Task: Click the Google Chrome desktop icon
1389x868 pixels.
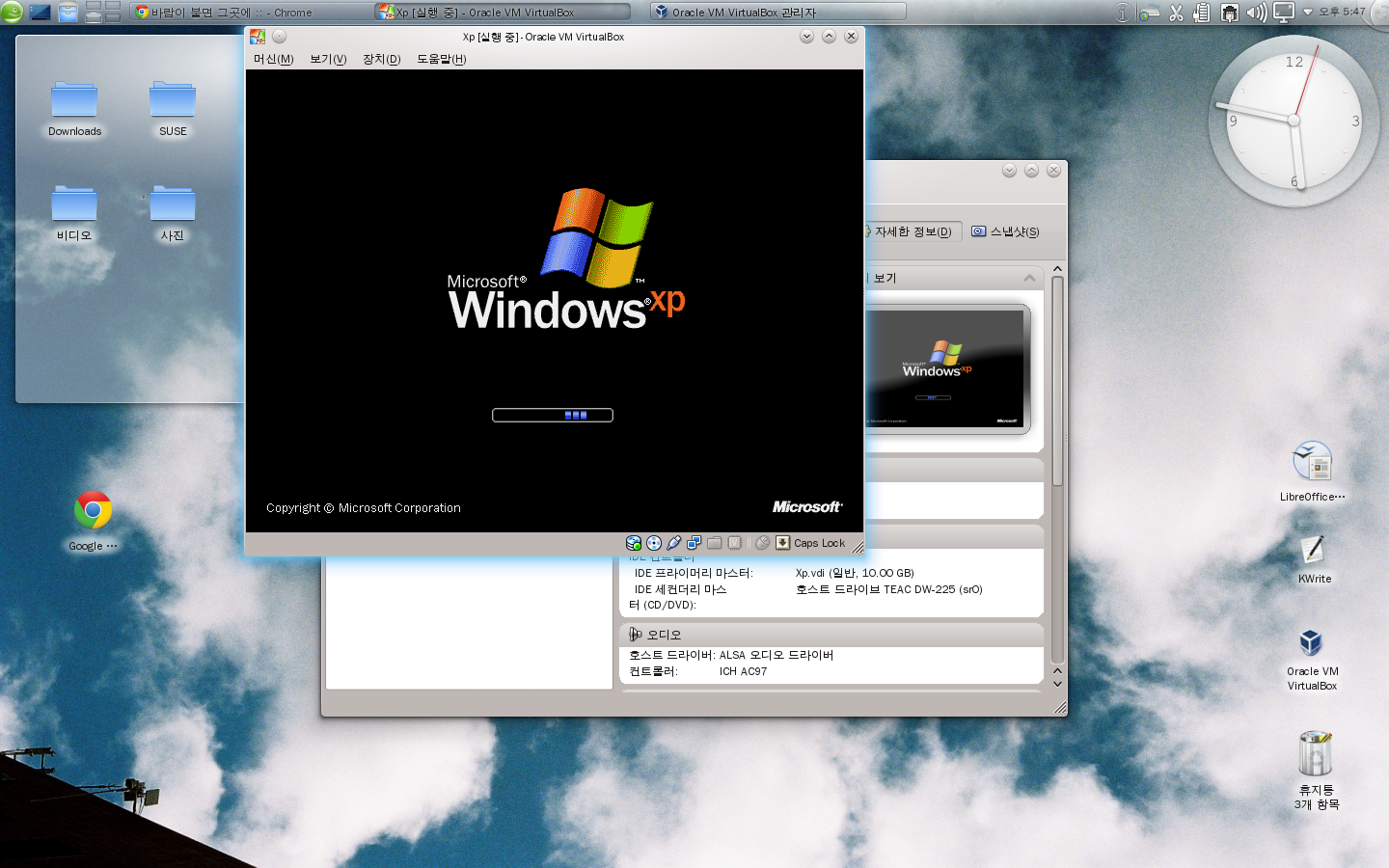Action: point(93,521)
